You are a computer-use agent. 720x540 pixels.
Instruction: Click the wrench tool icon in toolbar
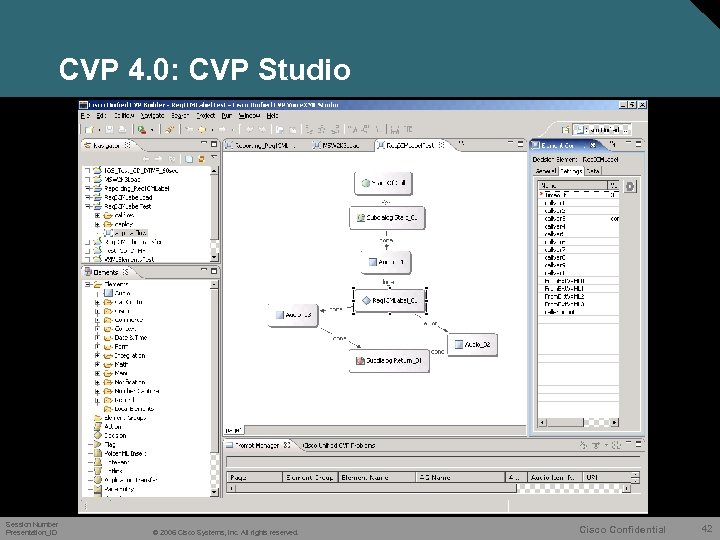169,130
